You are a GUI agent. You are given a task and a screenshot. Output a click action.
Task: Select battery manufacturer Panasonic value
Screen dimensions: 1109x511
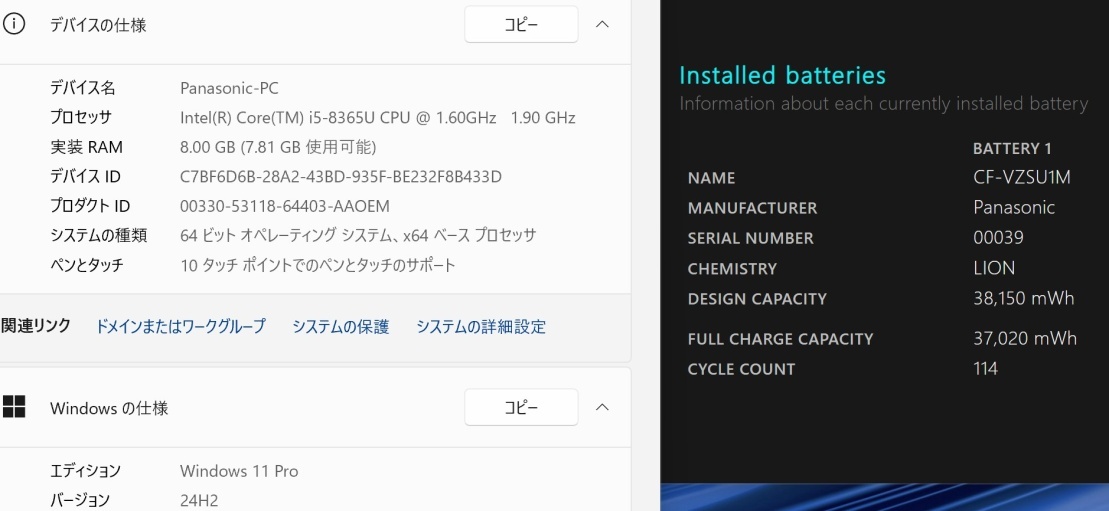(1014, 207)
